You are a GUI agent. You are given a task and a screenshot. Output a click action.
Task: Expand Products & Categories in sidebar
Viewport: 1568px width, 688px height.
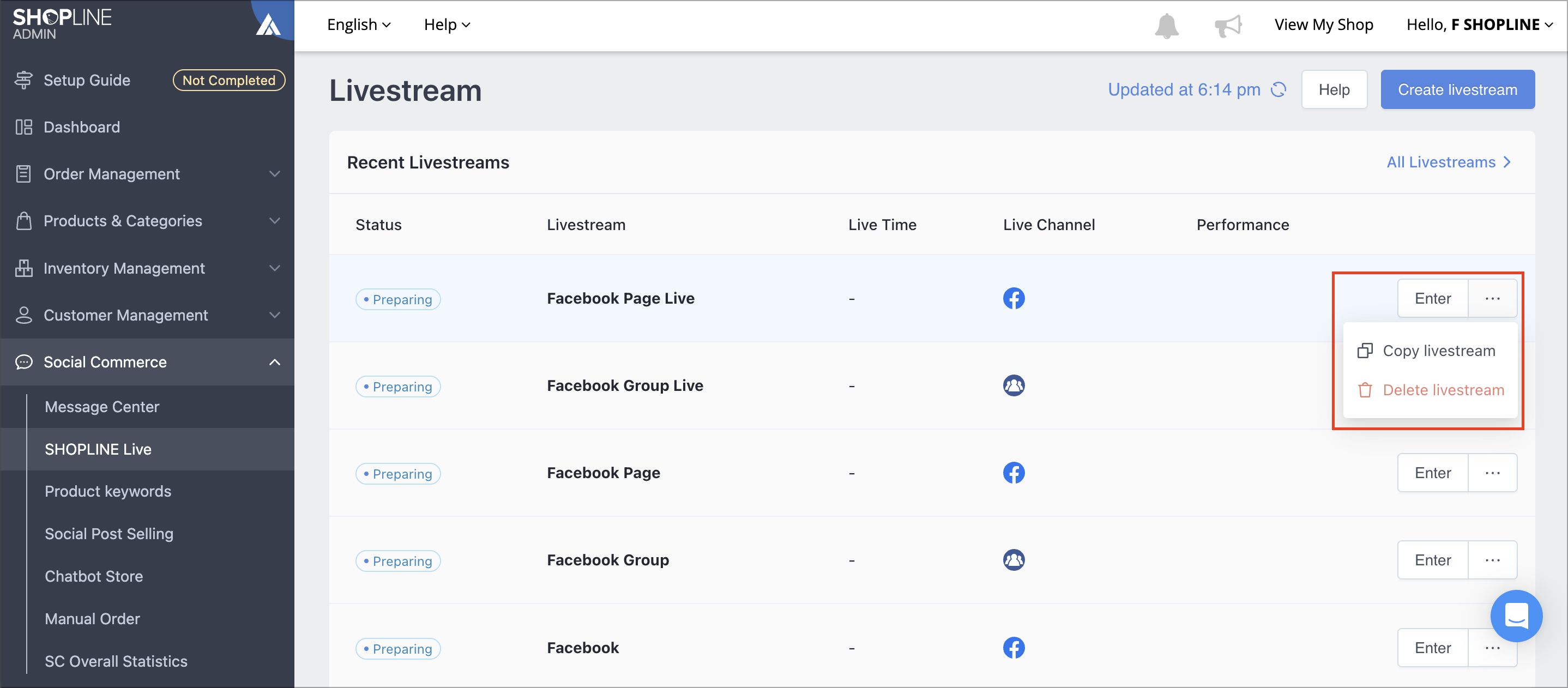[x=147, y=221]
